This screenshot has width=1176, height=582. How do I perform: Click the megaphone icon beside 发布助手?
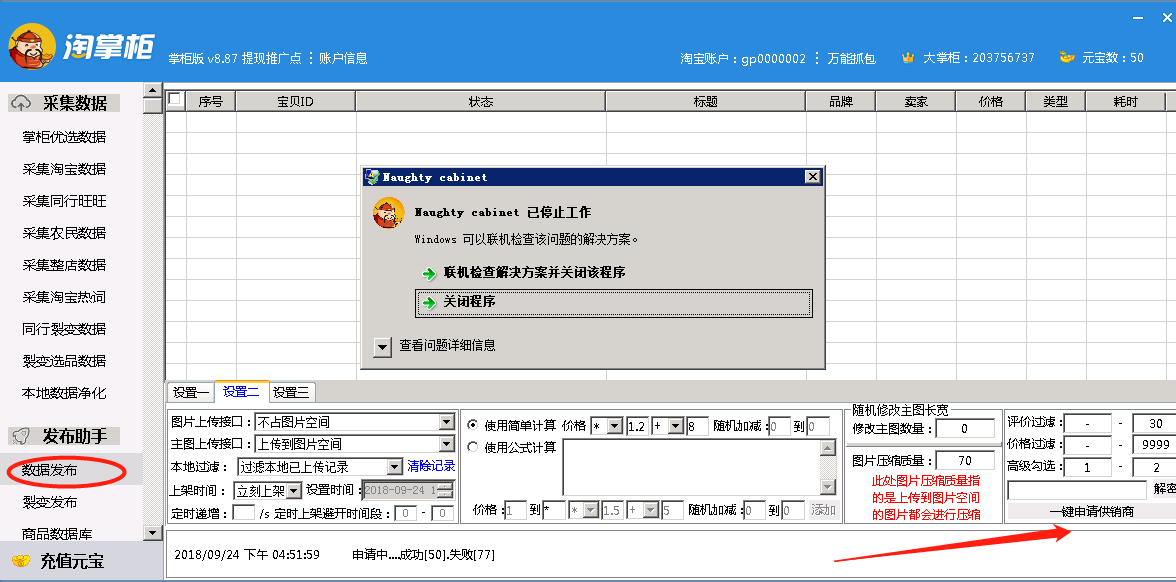tap(20, 436)
